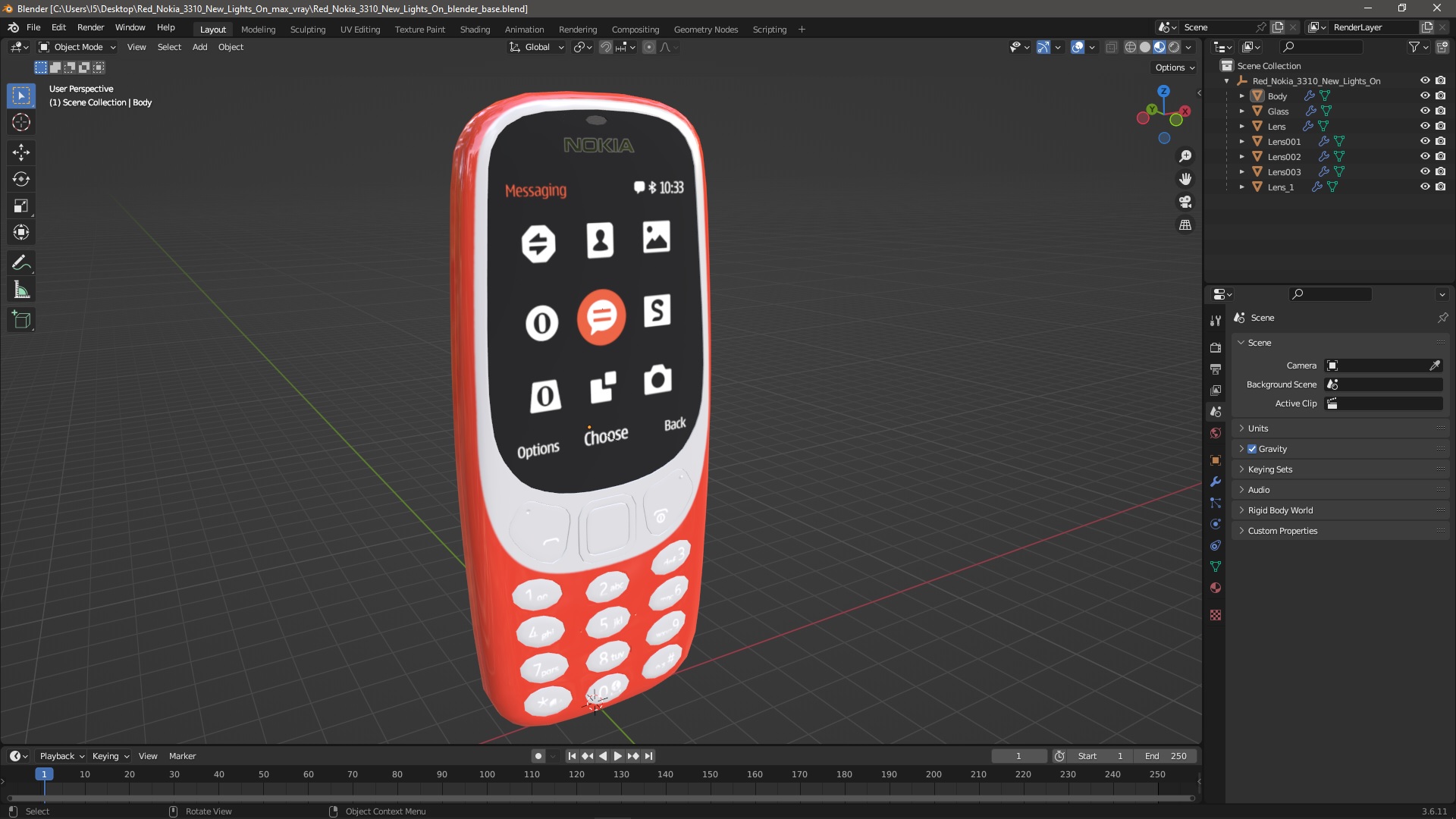
Task: Open the Render menu
Action: [x=90, y=27]
